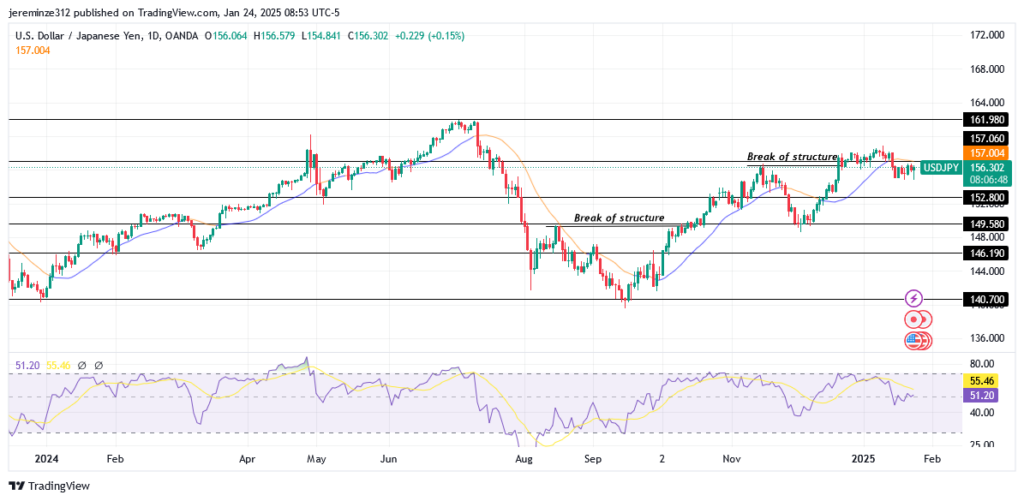Click the "May" time axis label
This screenshot has height=501, width=1024.
point(315,459)
